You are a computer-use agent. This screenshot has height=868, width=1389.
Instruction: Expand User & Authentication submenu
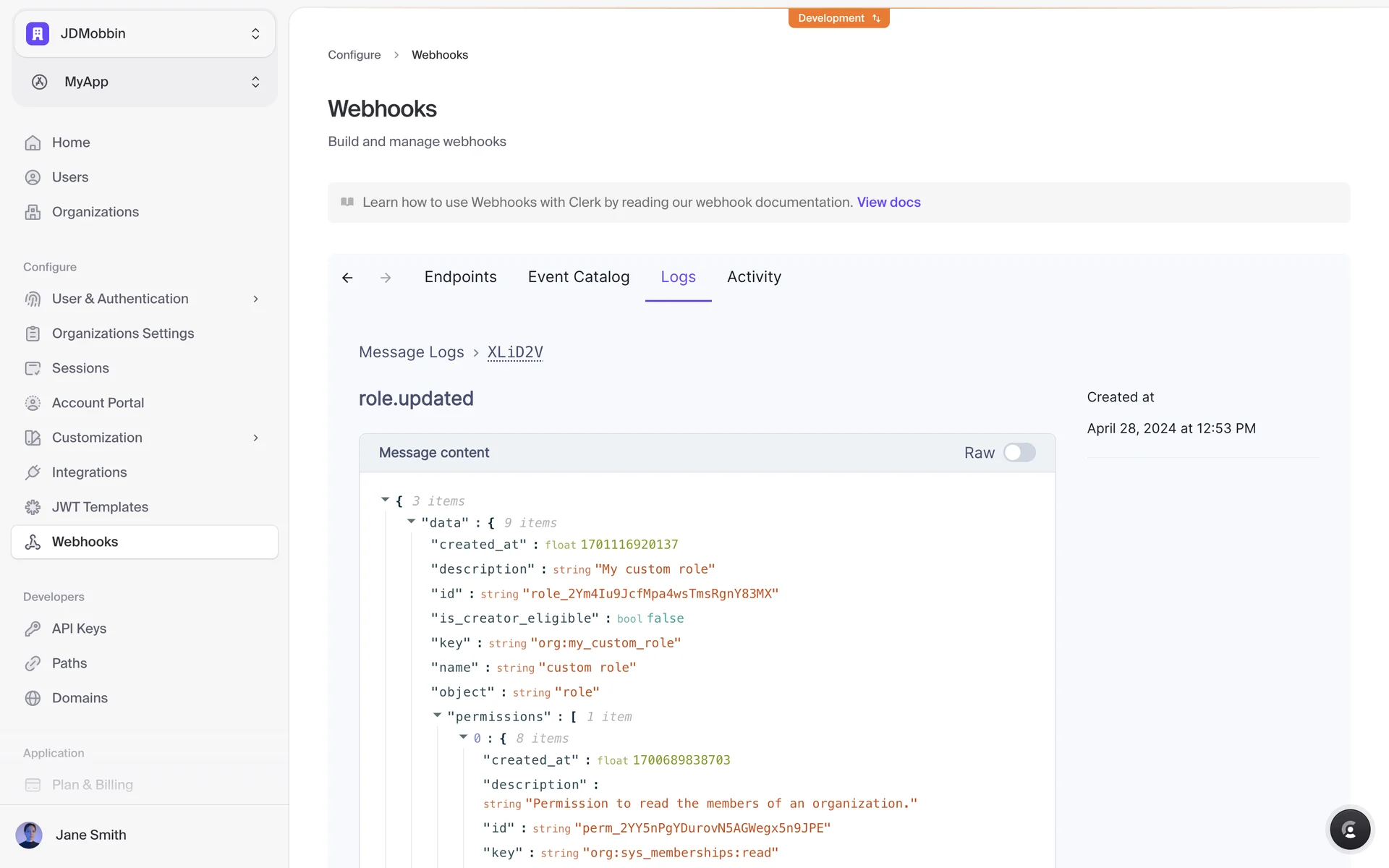point(255,299)
